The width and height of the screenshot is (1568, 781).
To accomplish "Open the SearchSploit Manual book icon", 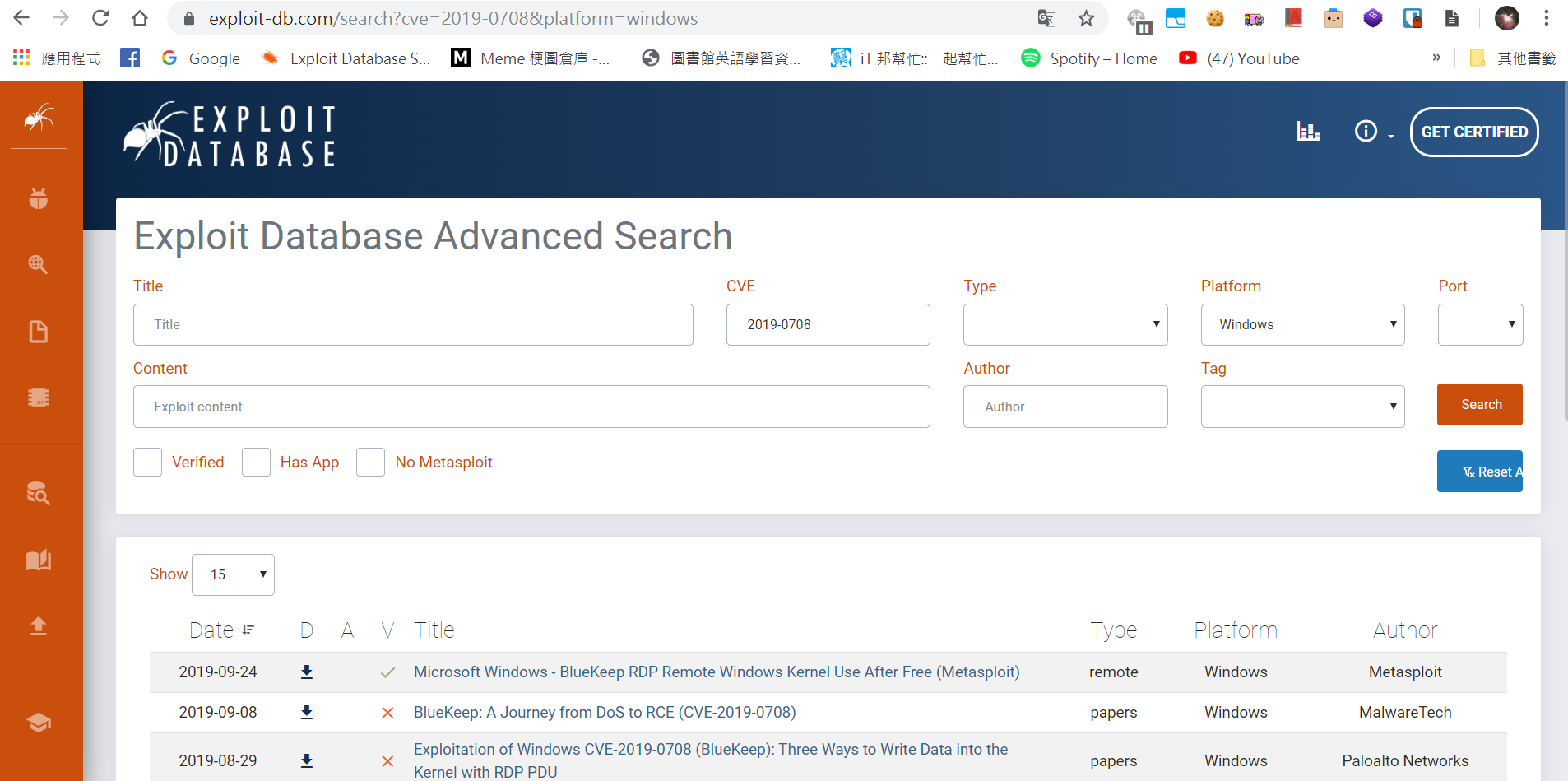I will tap(39, 560).
